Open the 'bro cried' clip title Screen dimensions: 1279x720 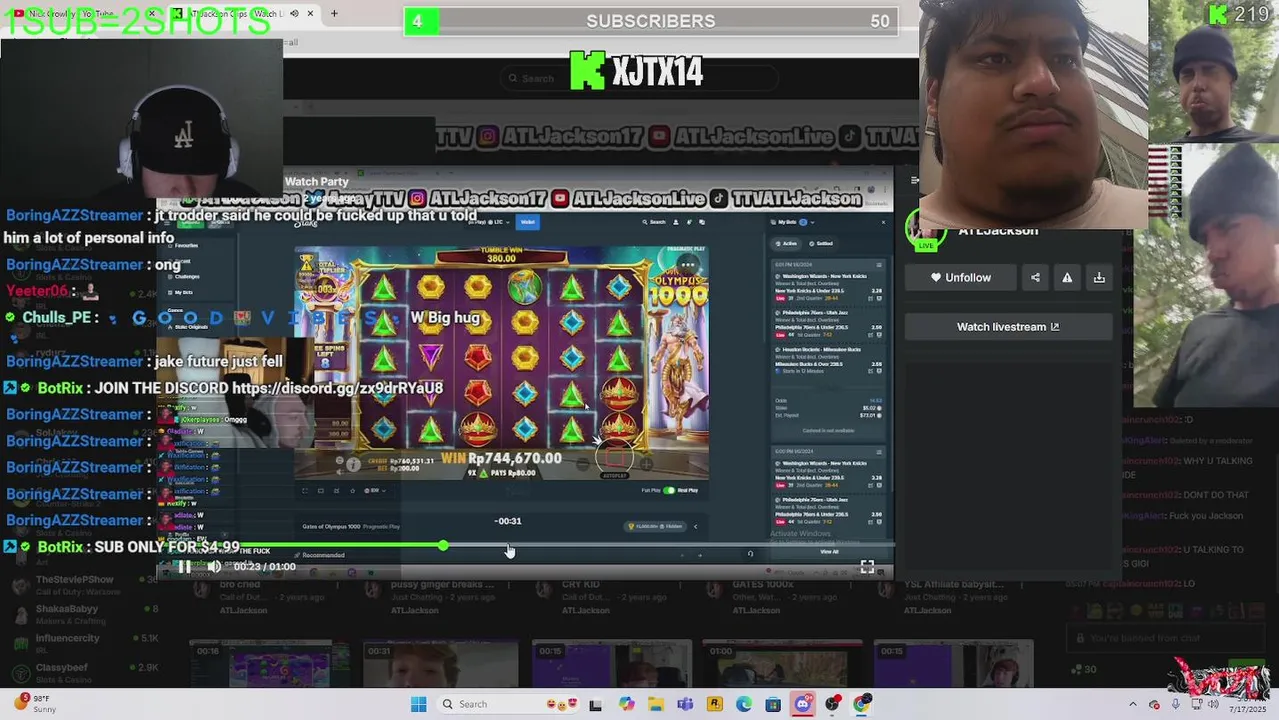240,584
